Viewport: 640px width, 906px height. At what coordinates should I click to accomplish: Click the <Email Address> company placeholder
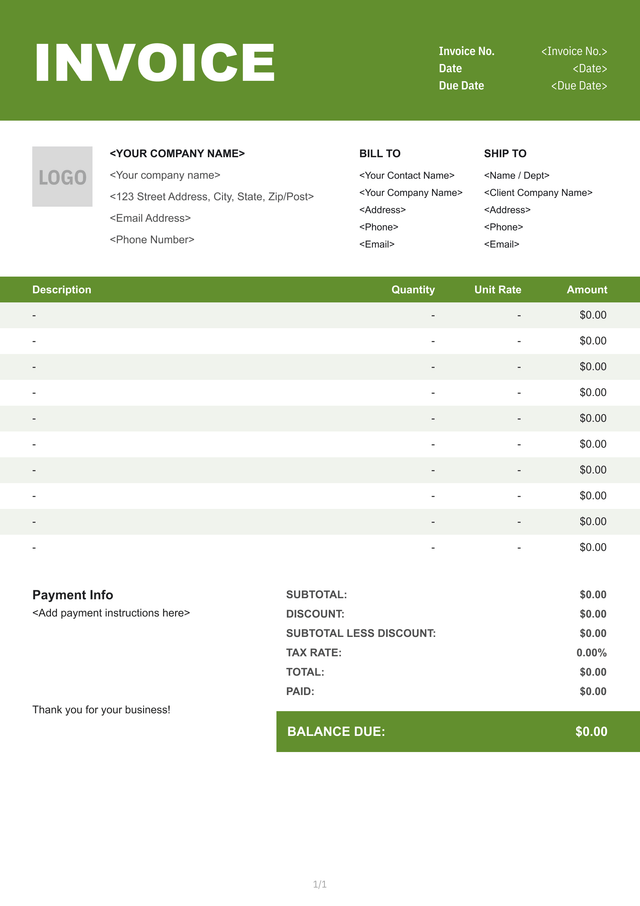point(150,218)
